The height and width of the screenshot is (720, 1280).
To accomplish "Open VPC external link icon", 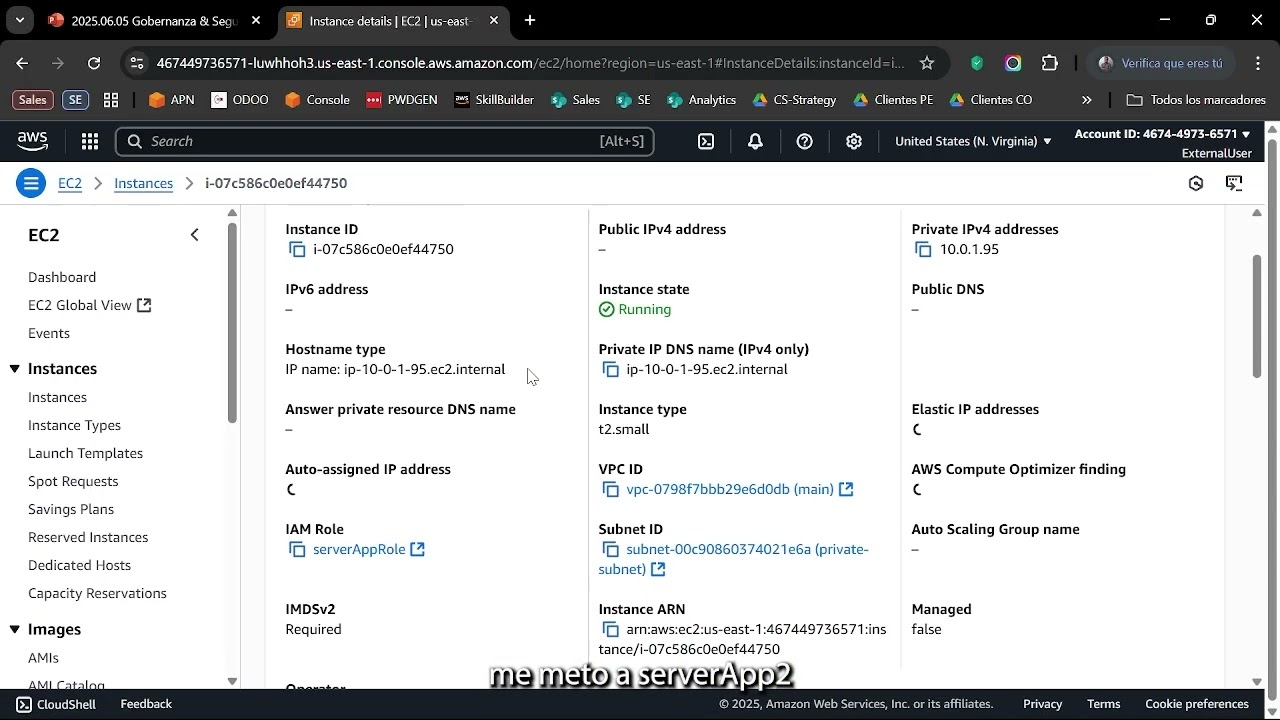I will coord(846,489).
